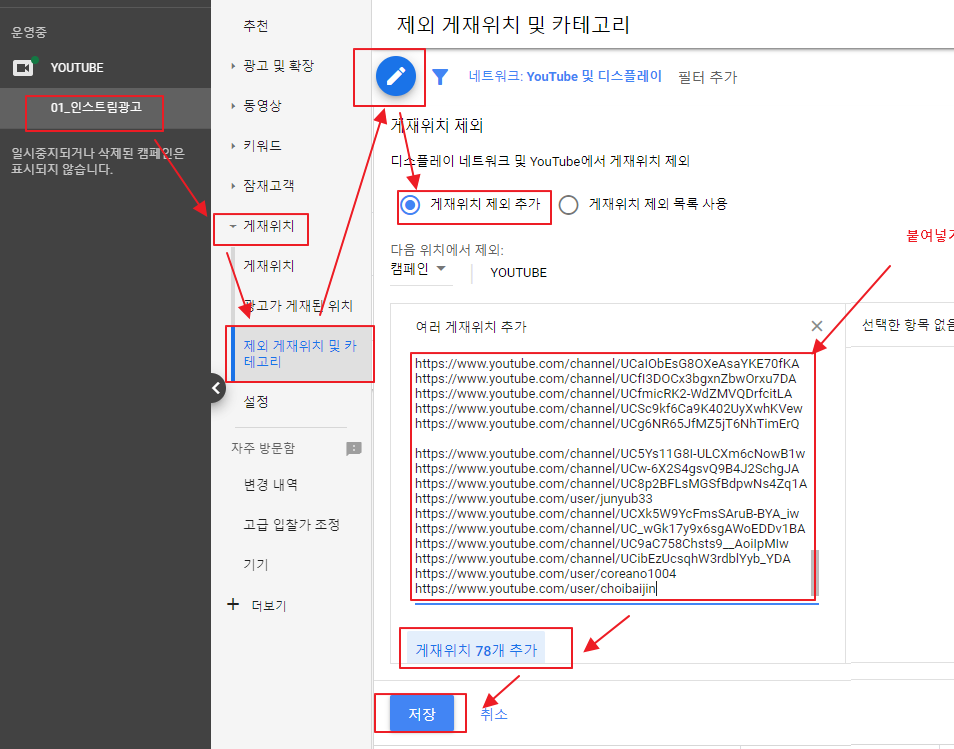954x749 pixels.
Task: Click the plus icon next to 더보기
Action: 233,604
